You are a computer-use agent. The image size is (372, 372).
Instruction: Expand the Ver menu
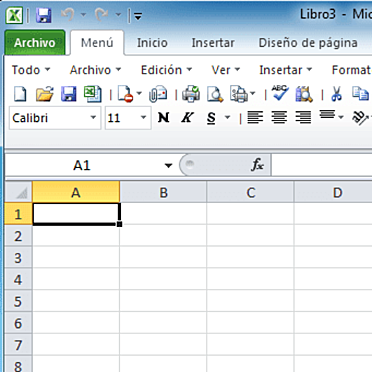pos(226,70)
